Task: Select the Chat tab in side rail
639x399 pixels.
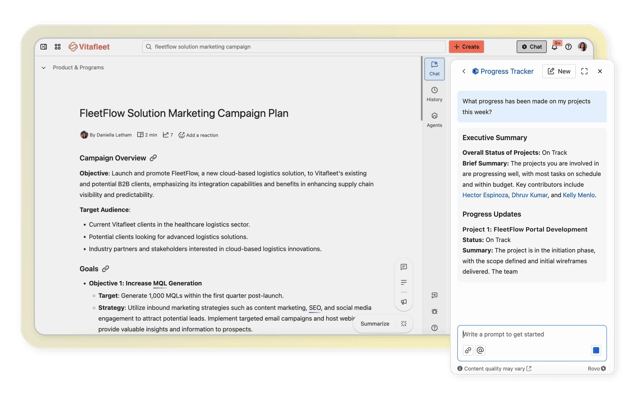Action: tap(434, 68)
